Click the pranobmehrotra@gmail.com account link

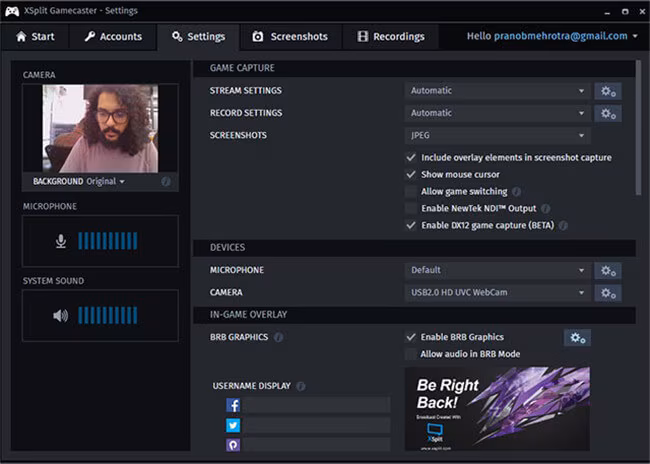560,36
